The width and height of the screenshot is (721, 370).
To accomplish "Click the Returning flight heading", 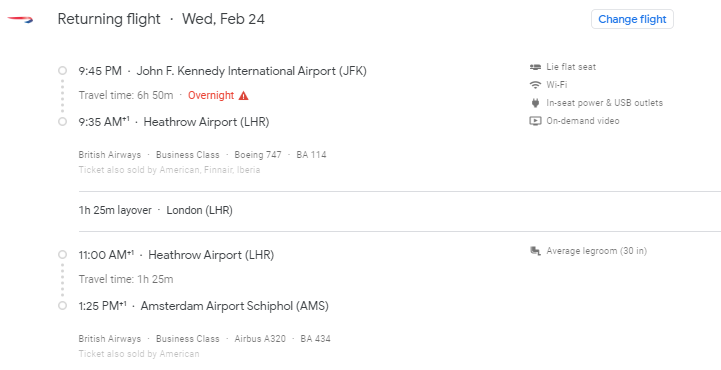I will (109, 19).
